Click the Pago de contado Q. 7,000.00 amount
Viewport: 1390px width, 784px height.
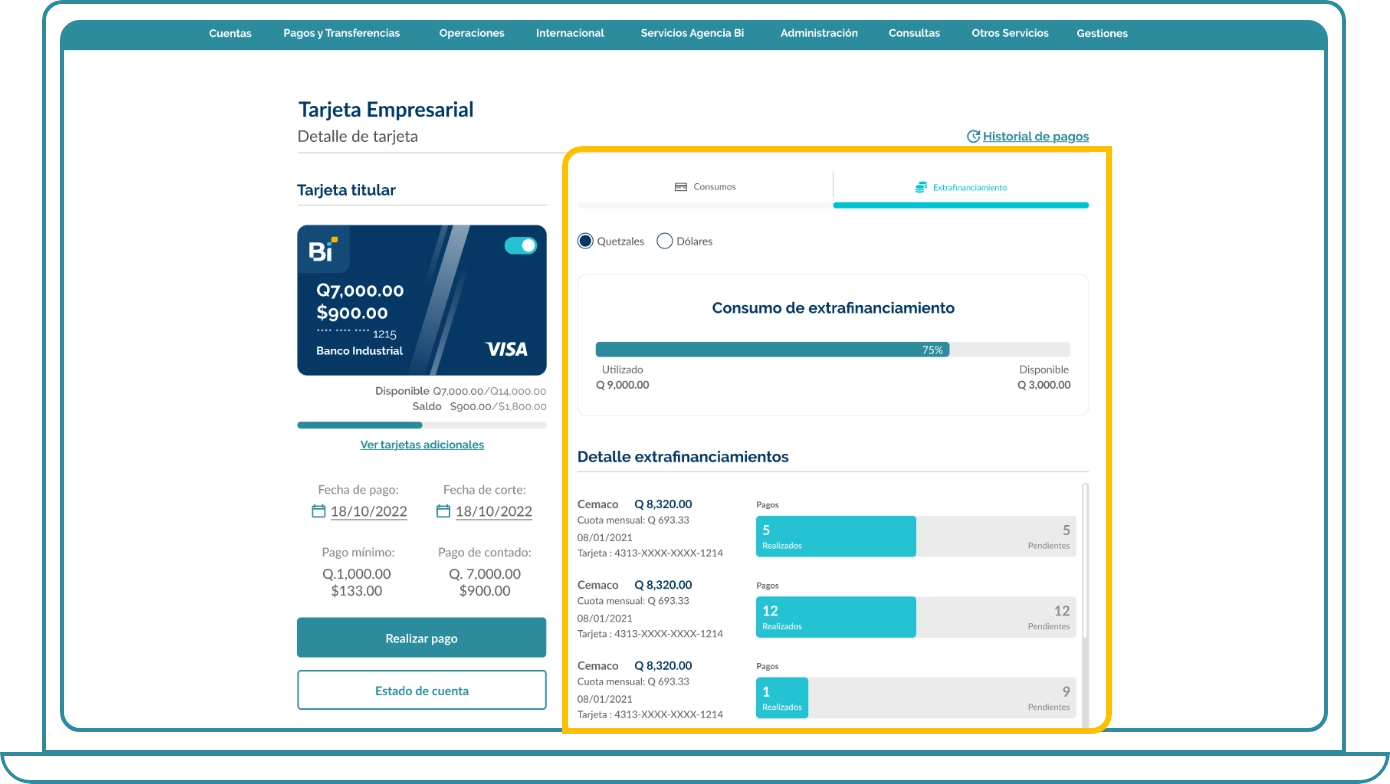point(485,574)
